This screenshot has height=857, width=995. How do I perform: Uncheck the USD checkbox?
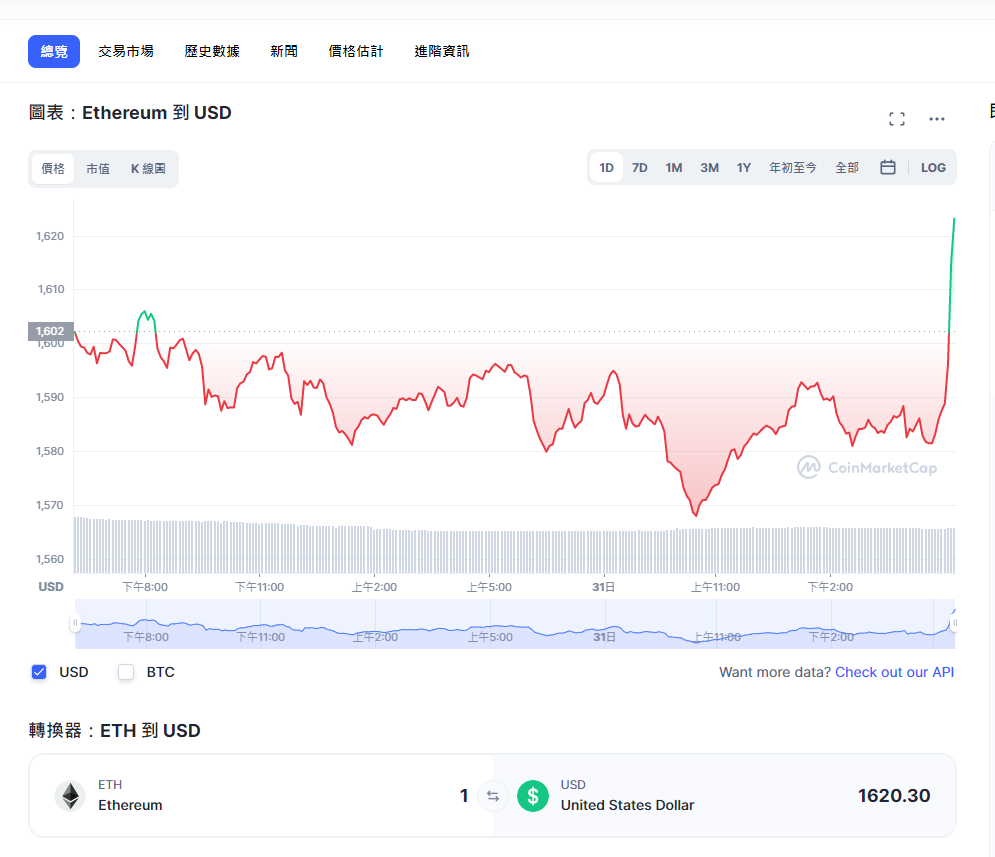pyautogui.click(x=39, y=672)
